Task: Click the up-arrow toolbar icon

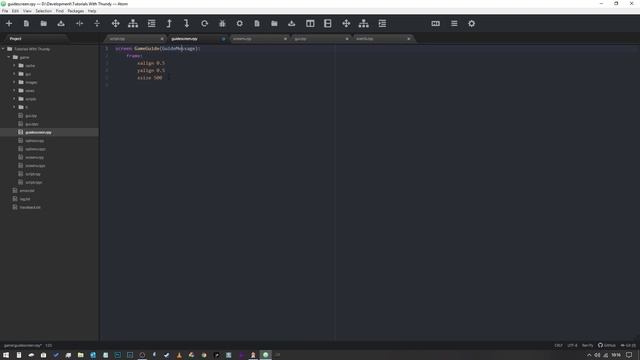Action: click(x=169, y=24)
